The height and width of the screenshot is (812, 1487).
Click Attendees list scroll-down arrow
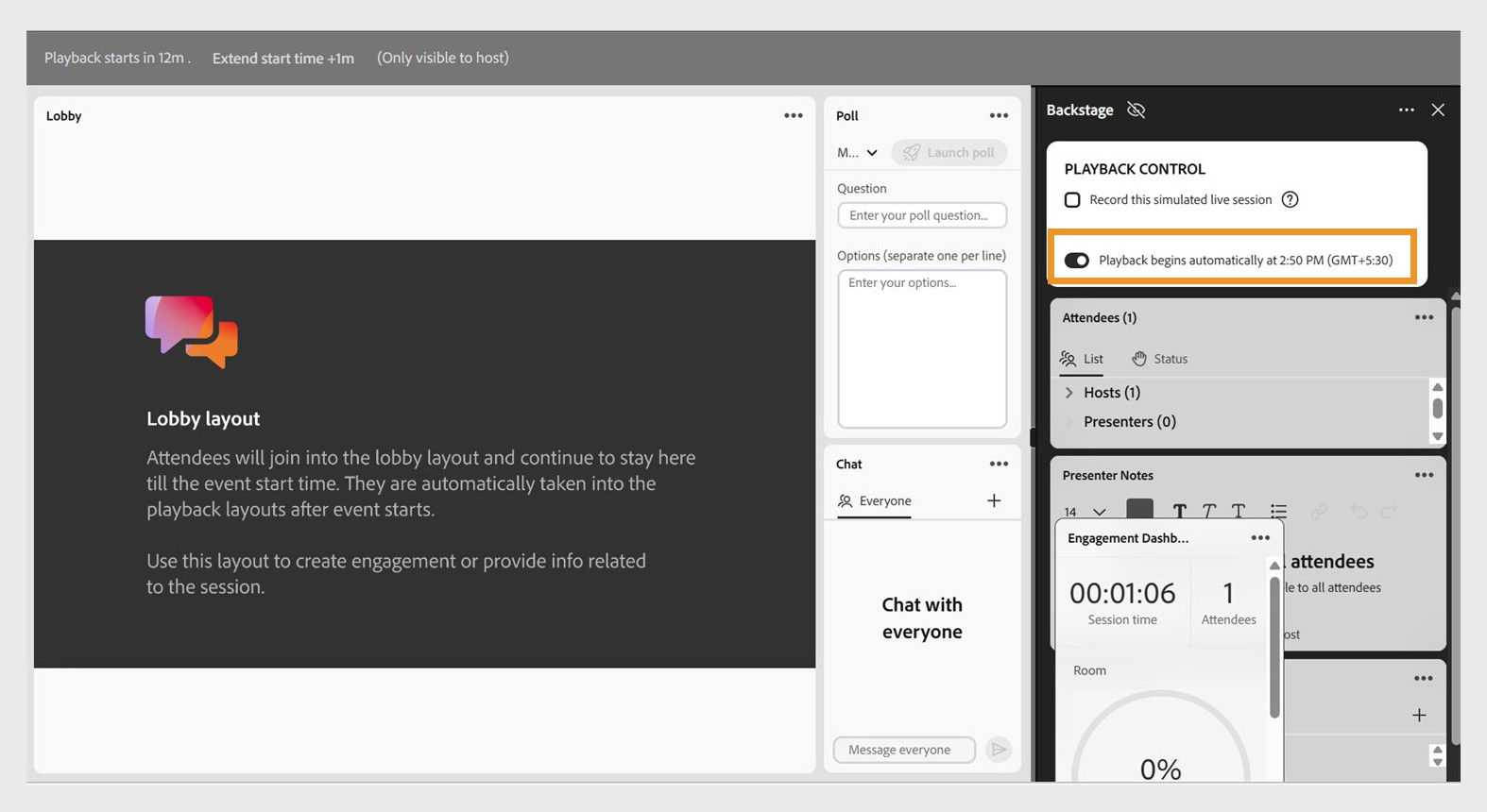pos(1438,436)
